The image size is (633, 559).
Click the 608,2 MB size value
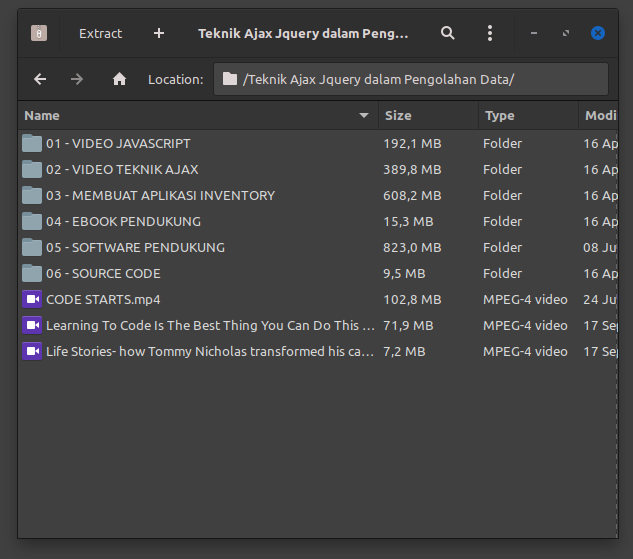pos(412,196)
